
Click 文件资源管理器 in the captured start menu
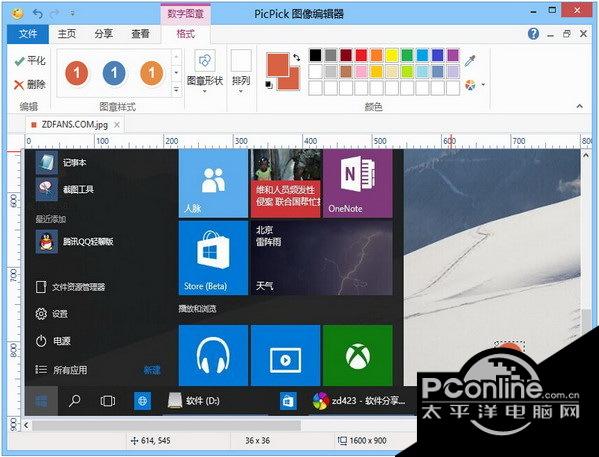point(70,287)
